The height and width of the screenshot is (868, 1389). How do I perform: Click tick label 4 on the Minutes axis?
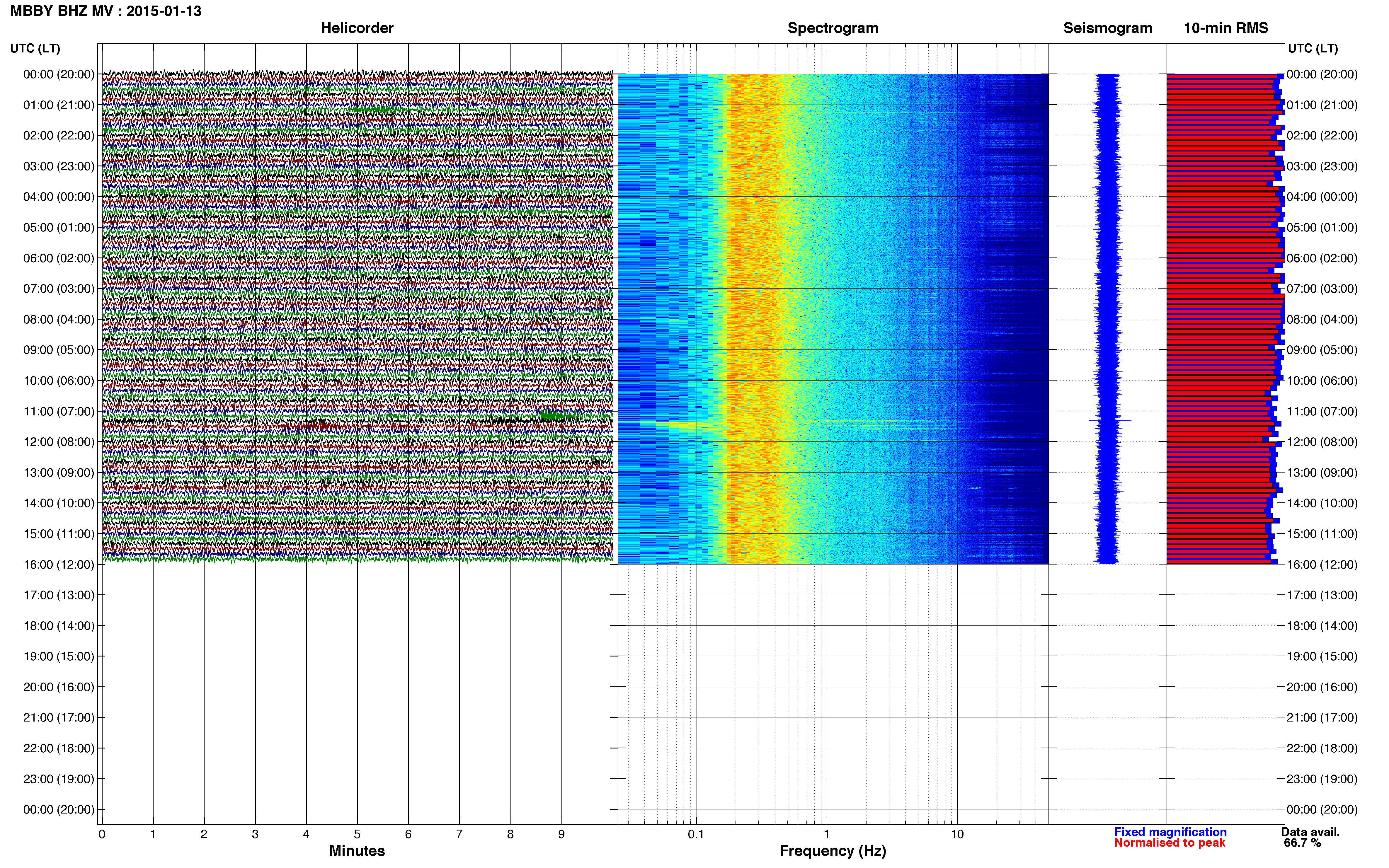[x=306, y=835]
